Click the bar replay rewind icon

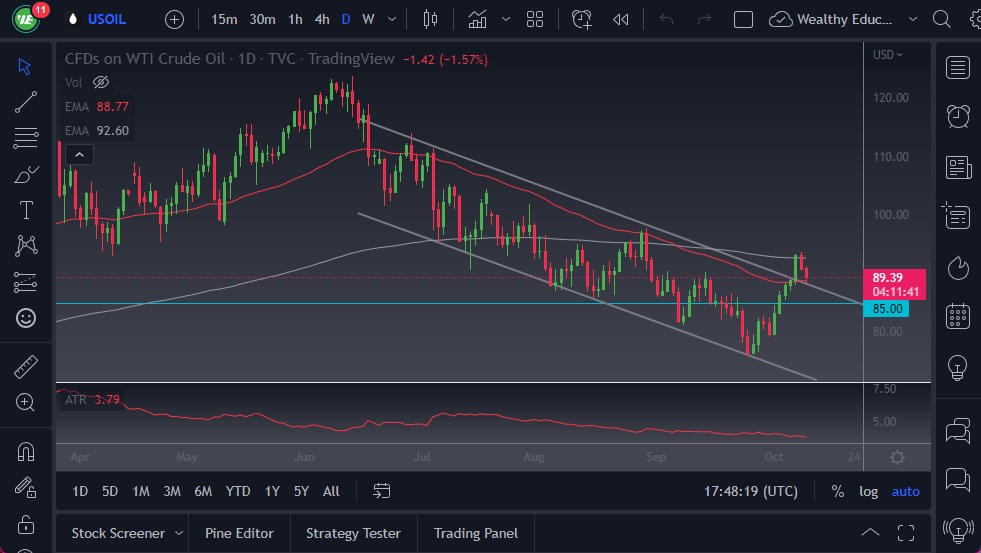[x=621, y=19]
